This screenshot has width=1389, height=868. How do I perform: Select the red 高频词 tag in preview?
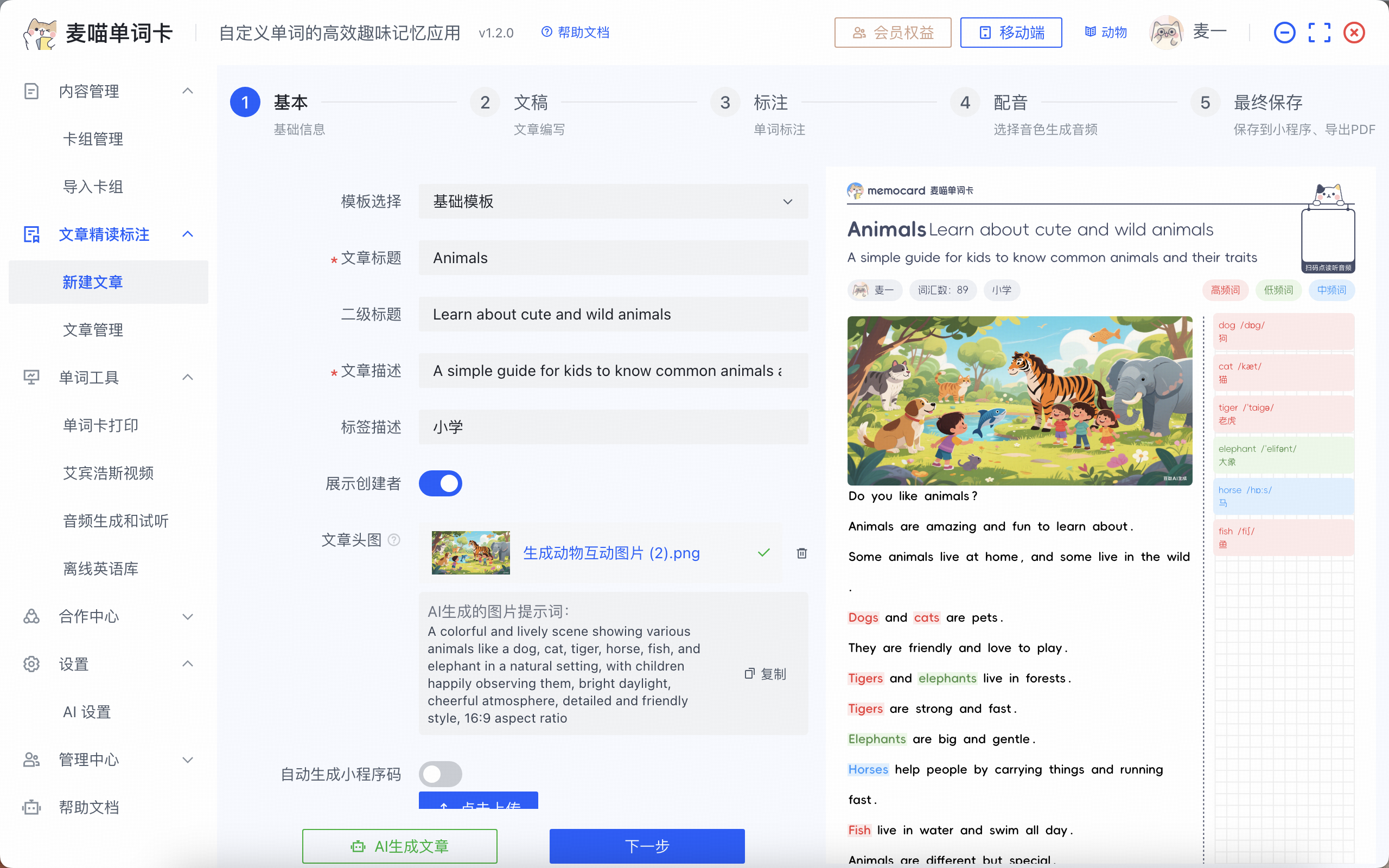click(x=1225, y=290)
